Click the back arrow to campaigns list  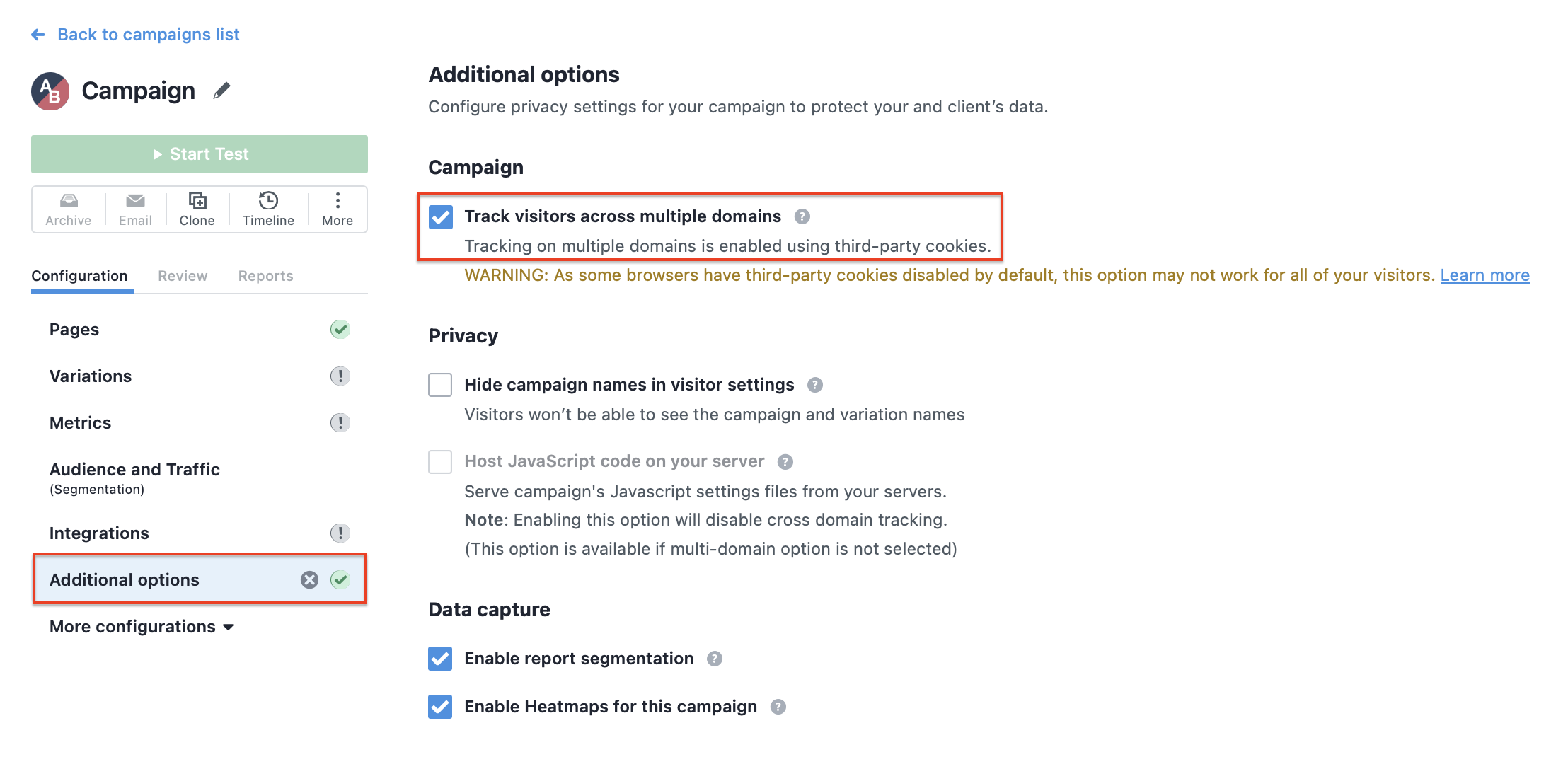(x=38, y=35)
